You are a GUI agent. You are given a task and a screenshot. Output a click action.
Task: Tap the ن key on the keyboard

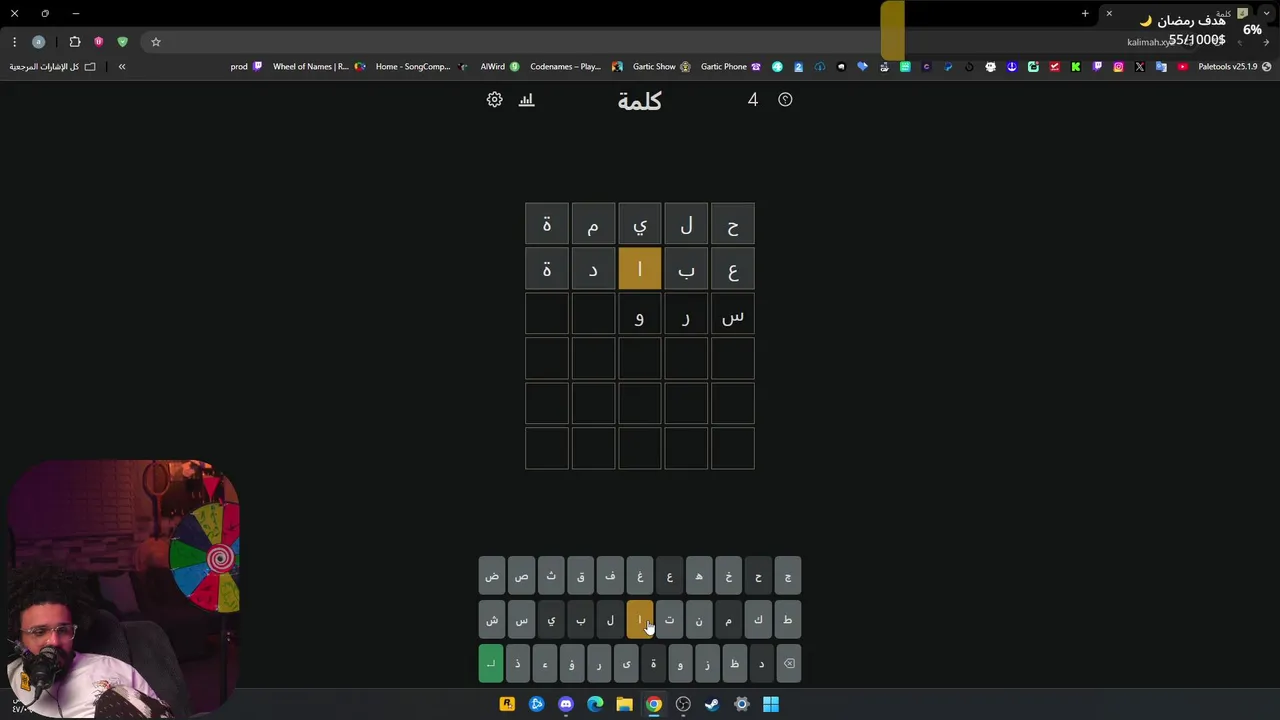coord(699,620)
